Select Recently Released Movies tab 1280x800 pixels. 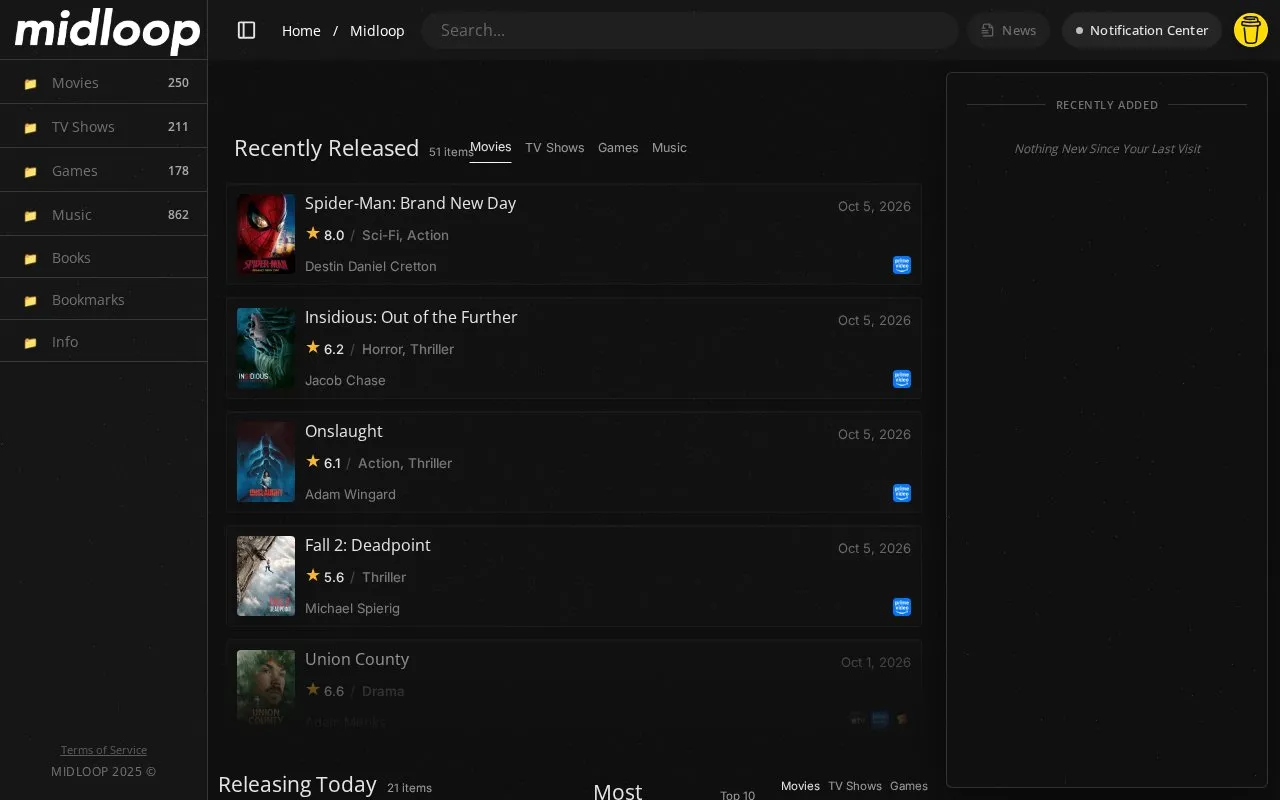tap(491, 147)
